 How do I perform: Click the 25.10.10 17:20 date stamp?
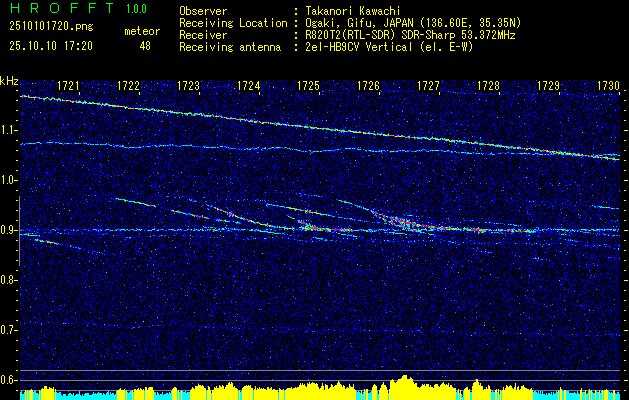[x=51, y=46]
